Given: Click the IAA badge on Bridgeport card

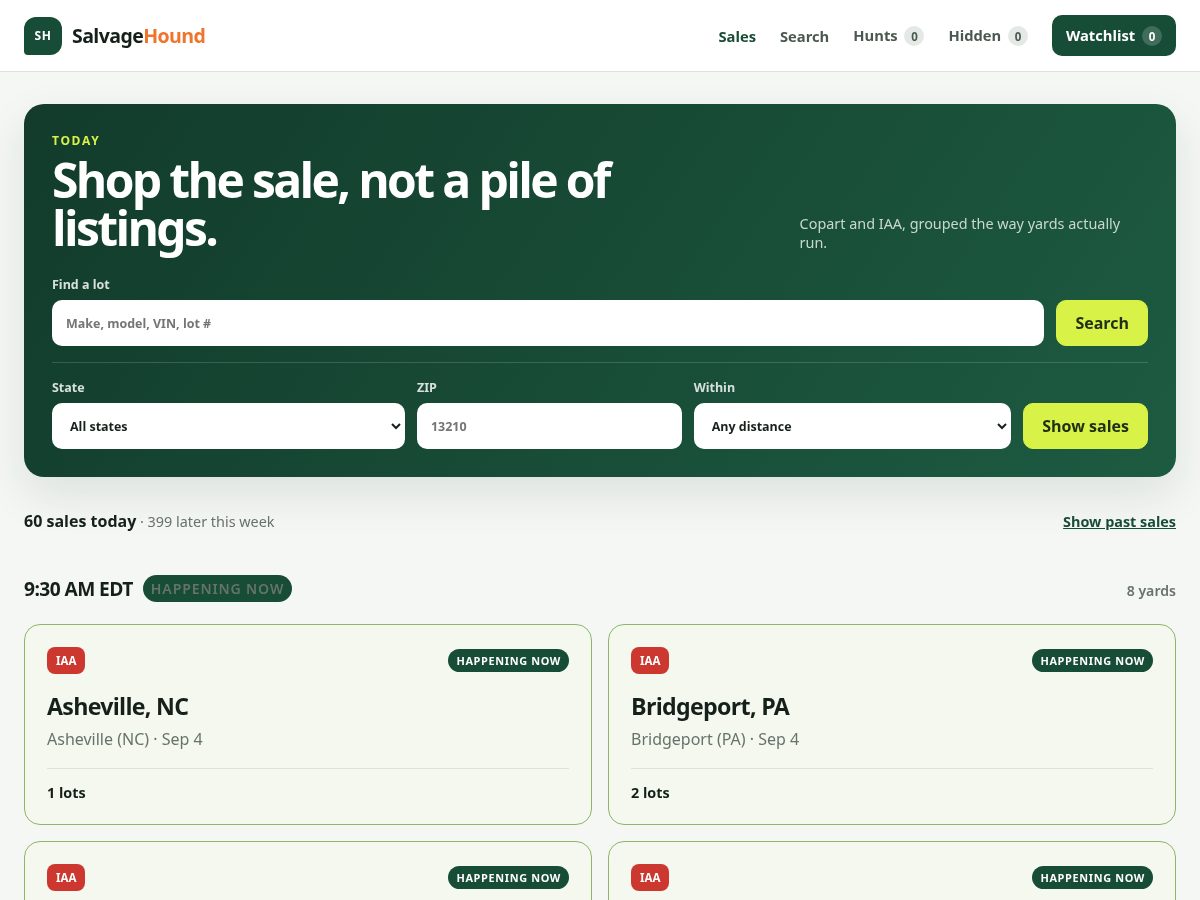Looking at the screenshot, I should tap(650, 660).
